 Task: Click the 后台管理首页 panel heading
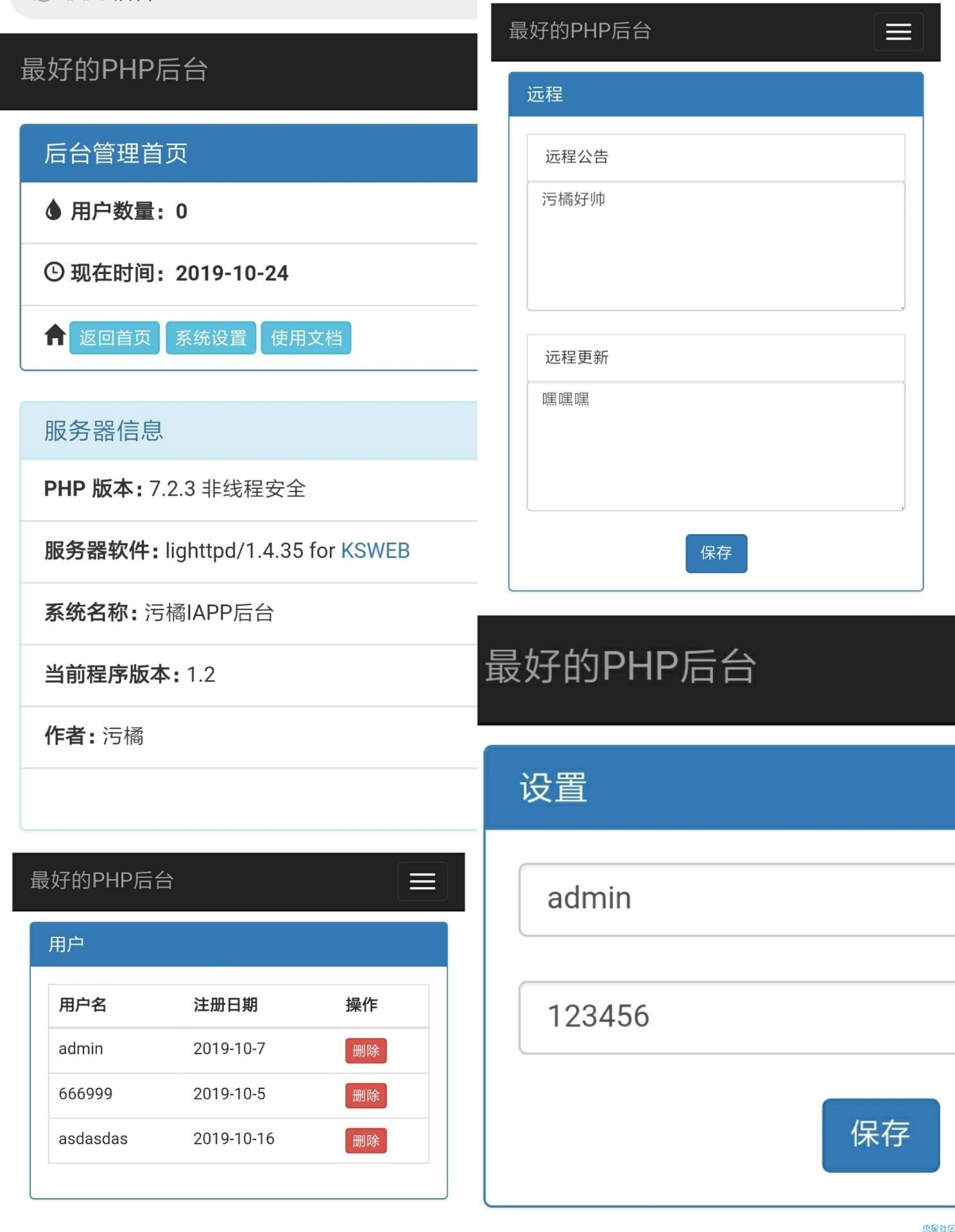click(249, 153)
